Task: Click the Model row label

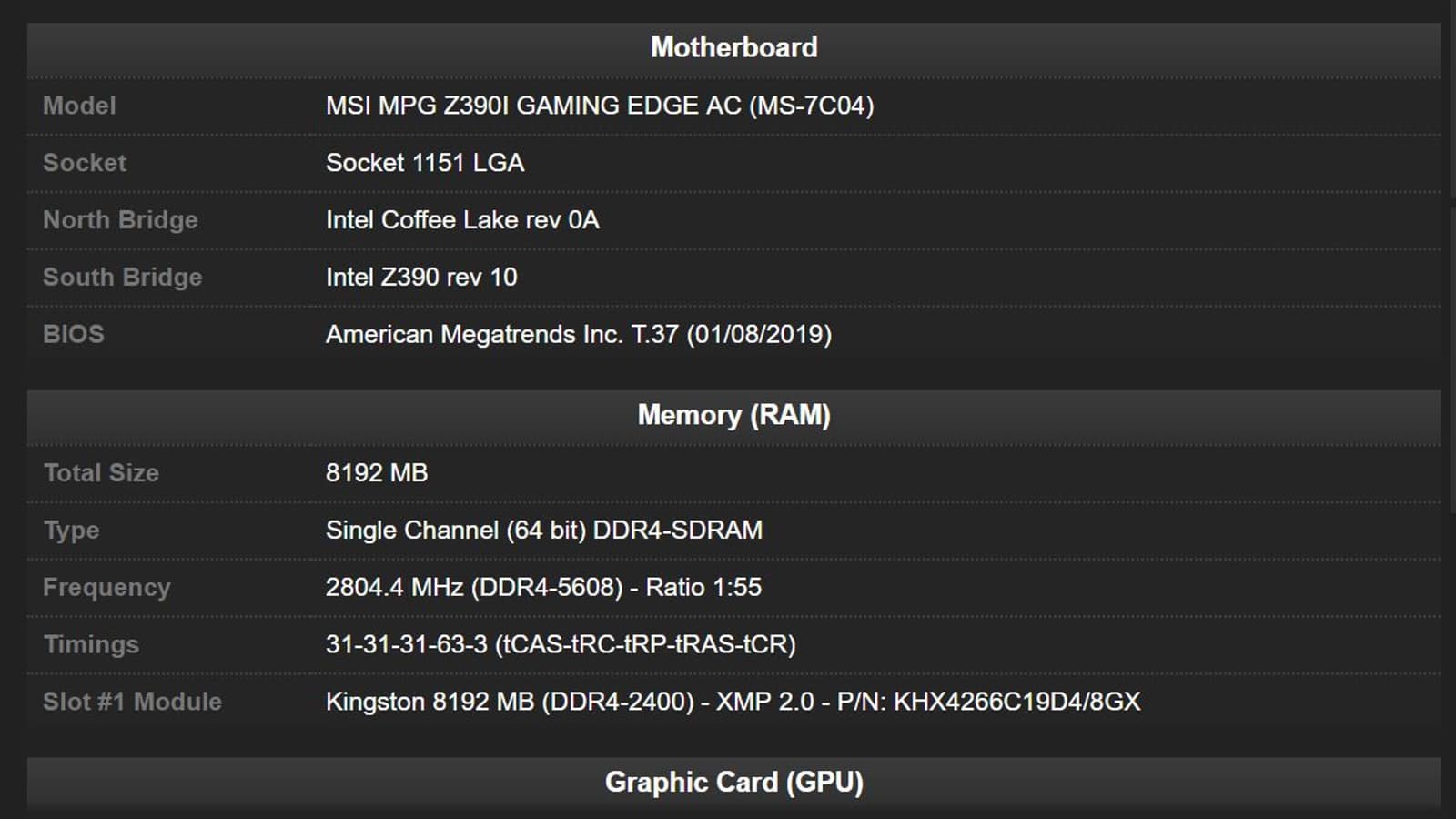Action: pyautogui.click(x=79, y=106)
